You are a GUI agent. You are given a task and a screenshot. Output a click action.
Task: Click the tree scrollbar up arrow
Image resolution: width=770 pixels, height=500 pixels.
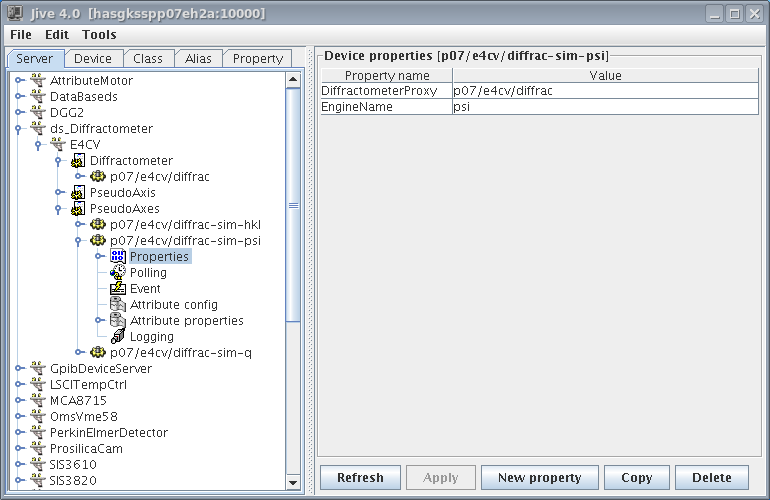(x=293, y=79)
